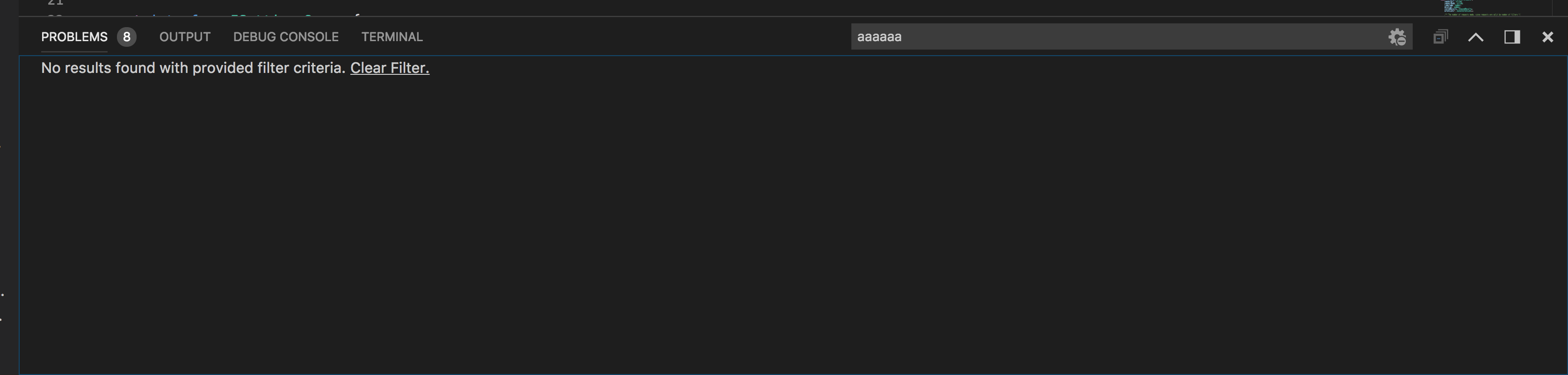This screenshot has height=375, width=1568.
Task: Click the partially visible code line above panel
Action: pos(243,14)
